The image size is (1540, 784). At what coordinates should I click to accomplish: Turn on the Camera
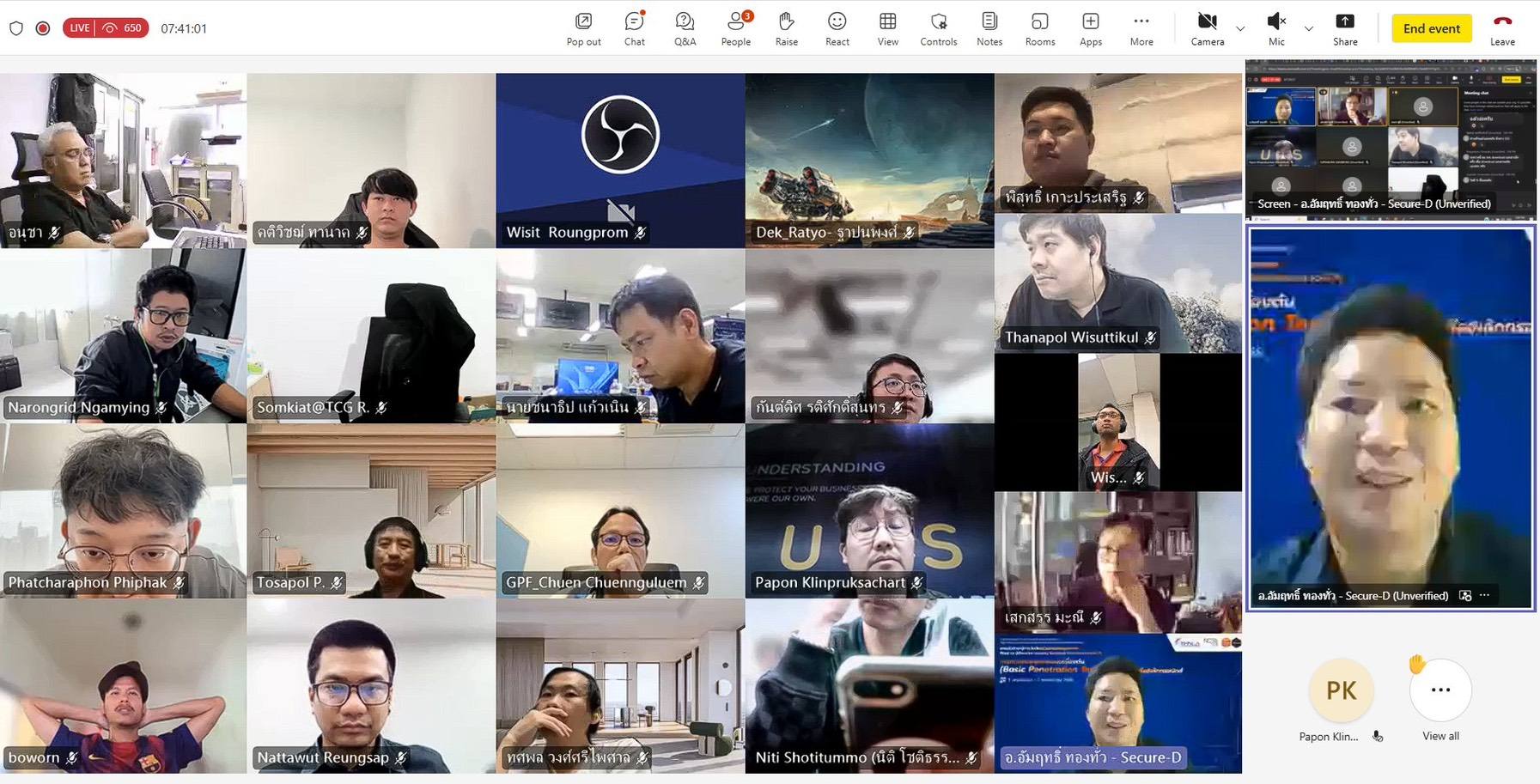[x=1207, y=28]
